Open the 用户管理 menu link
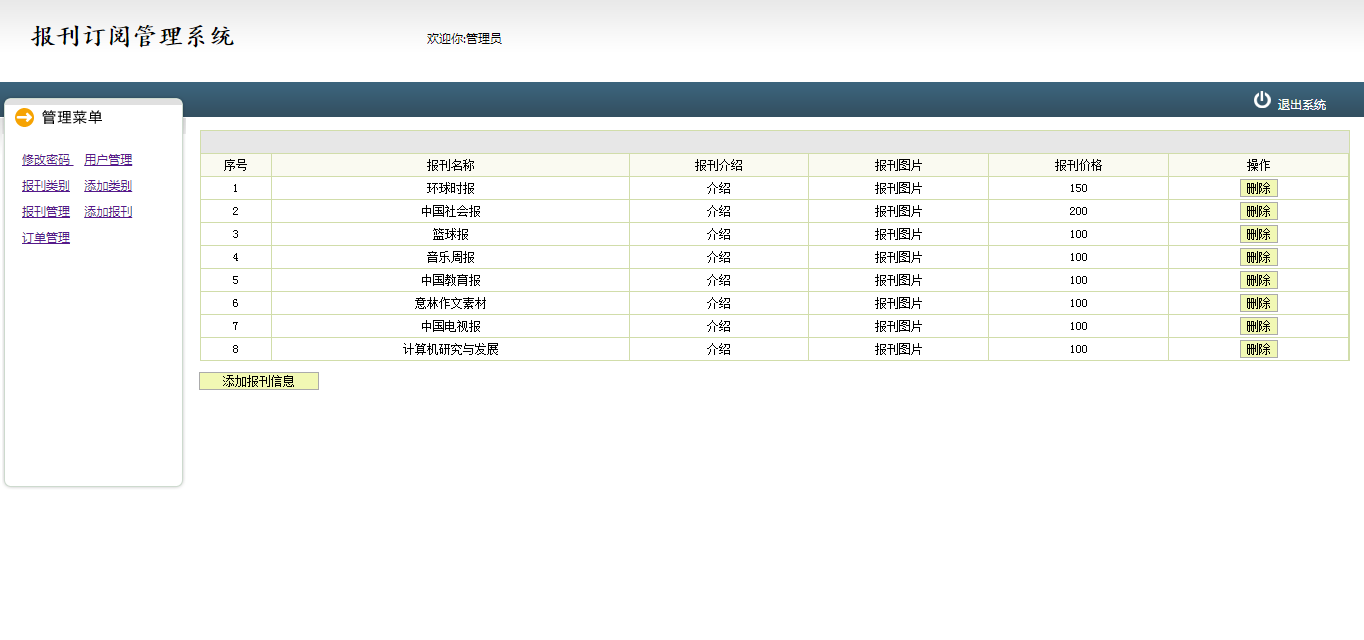1364x640 pixels. coord(108,160)
